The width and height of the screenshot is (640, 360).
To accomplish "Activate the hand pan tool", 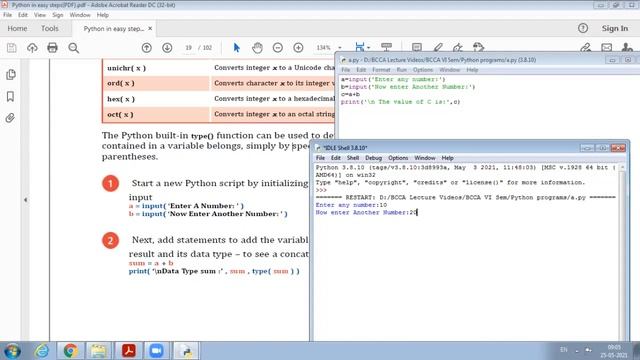I will tap(257, 48).
